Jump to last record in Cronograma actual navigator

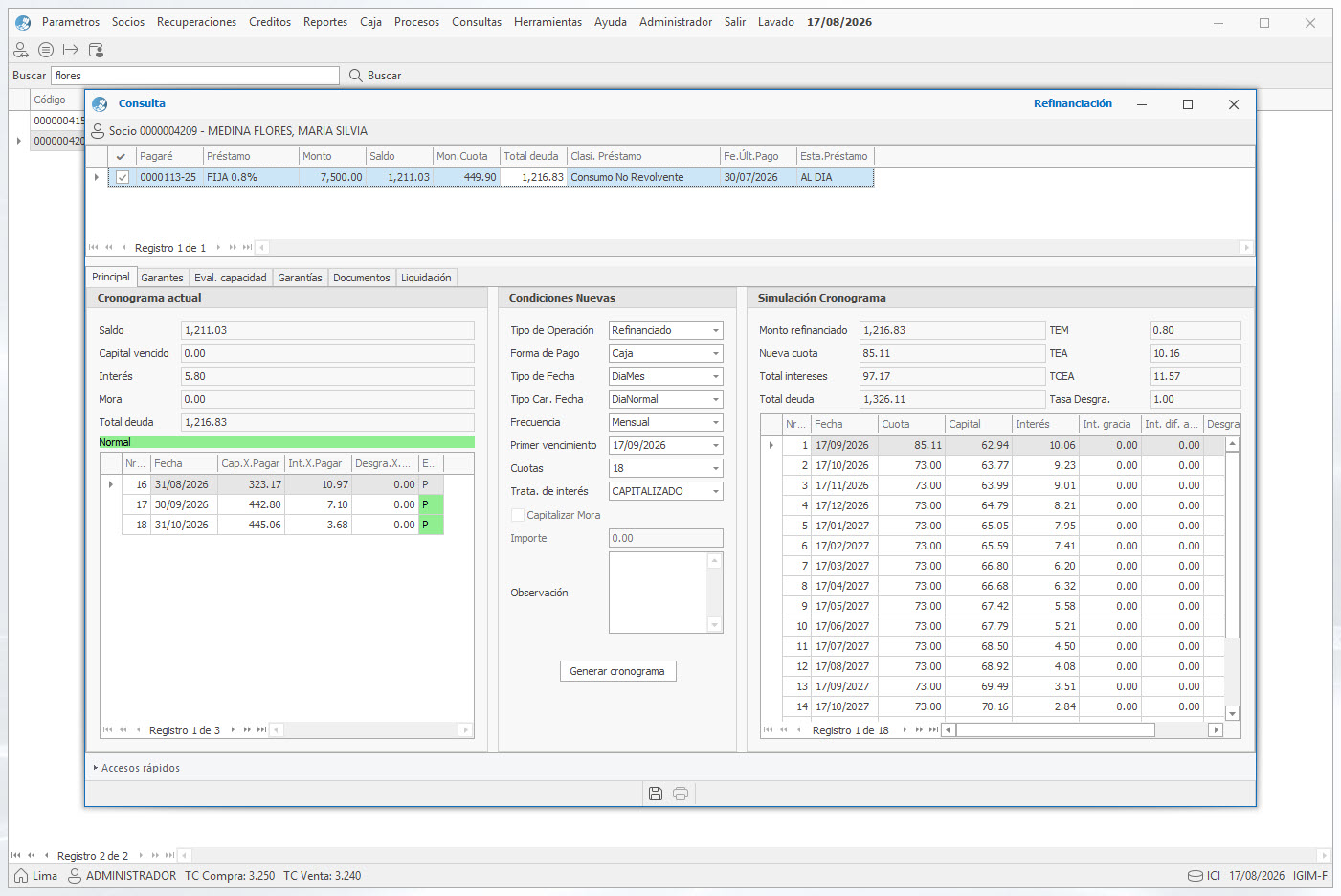pos(261,730)
